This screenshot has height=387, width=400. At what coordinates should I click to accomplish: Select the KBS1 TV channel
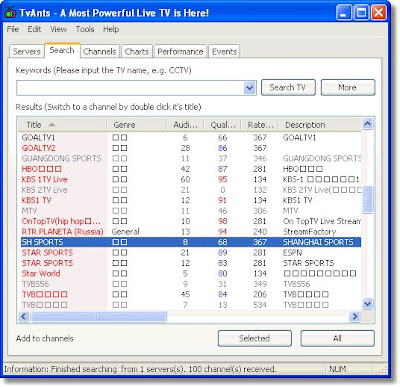pyautogui.click(x=36, y=200)
